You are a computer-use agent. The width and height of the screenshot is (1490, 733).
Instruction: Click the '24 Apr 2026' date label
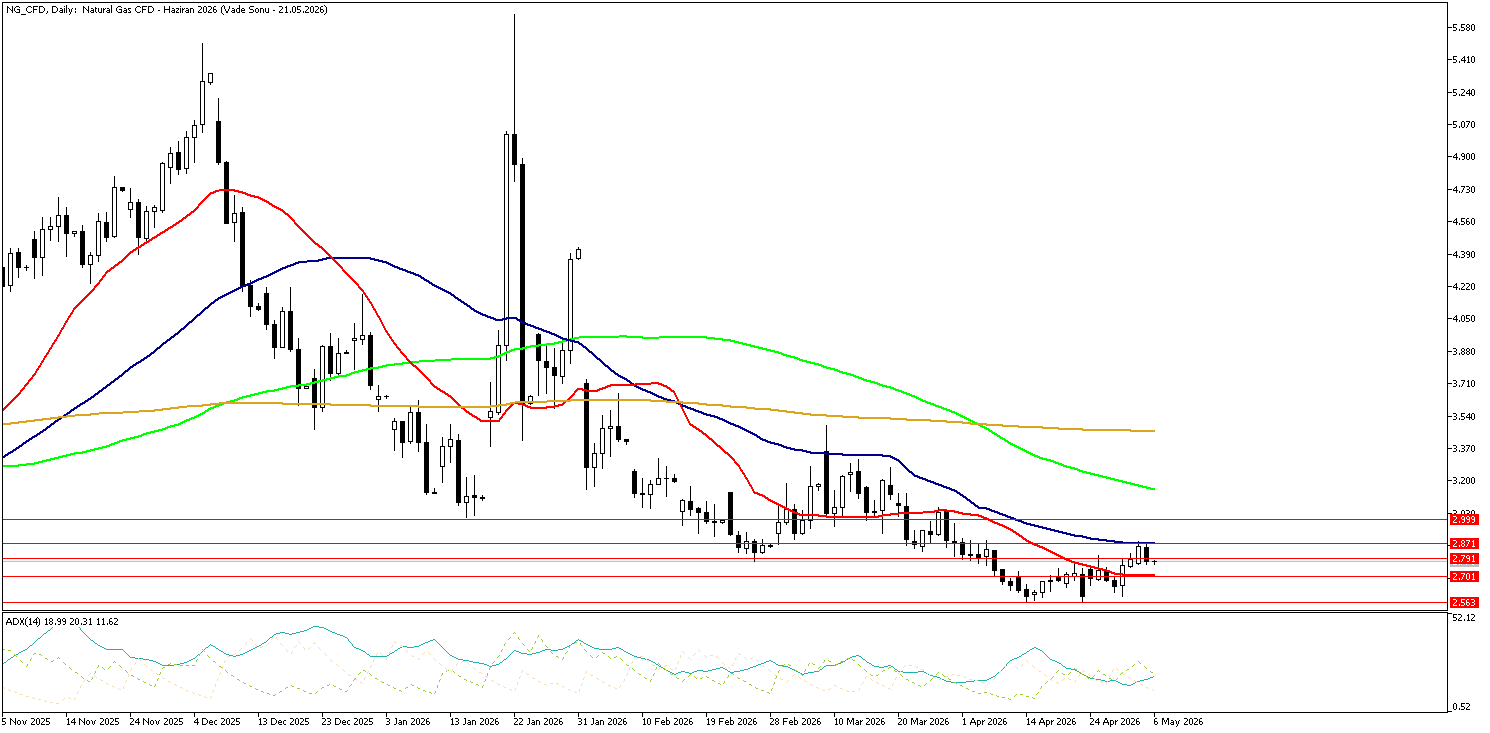[1115, 721]
